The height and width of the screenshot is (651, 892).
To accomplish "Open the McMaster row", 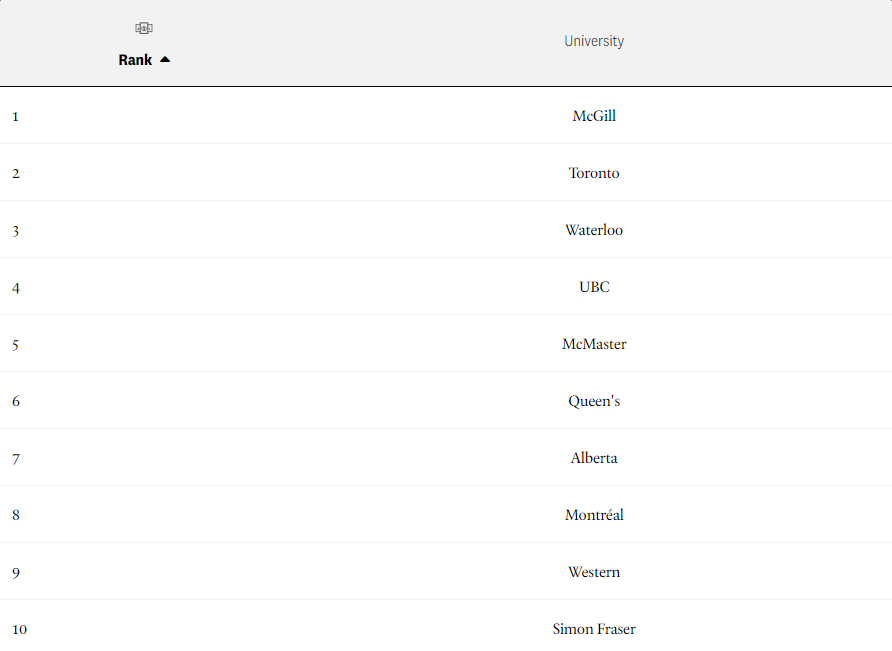I will coord(594,344).
